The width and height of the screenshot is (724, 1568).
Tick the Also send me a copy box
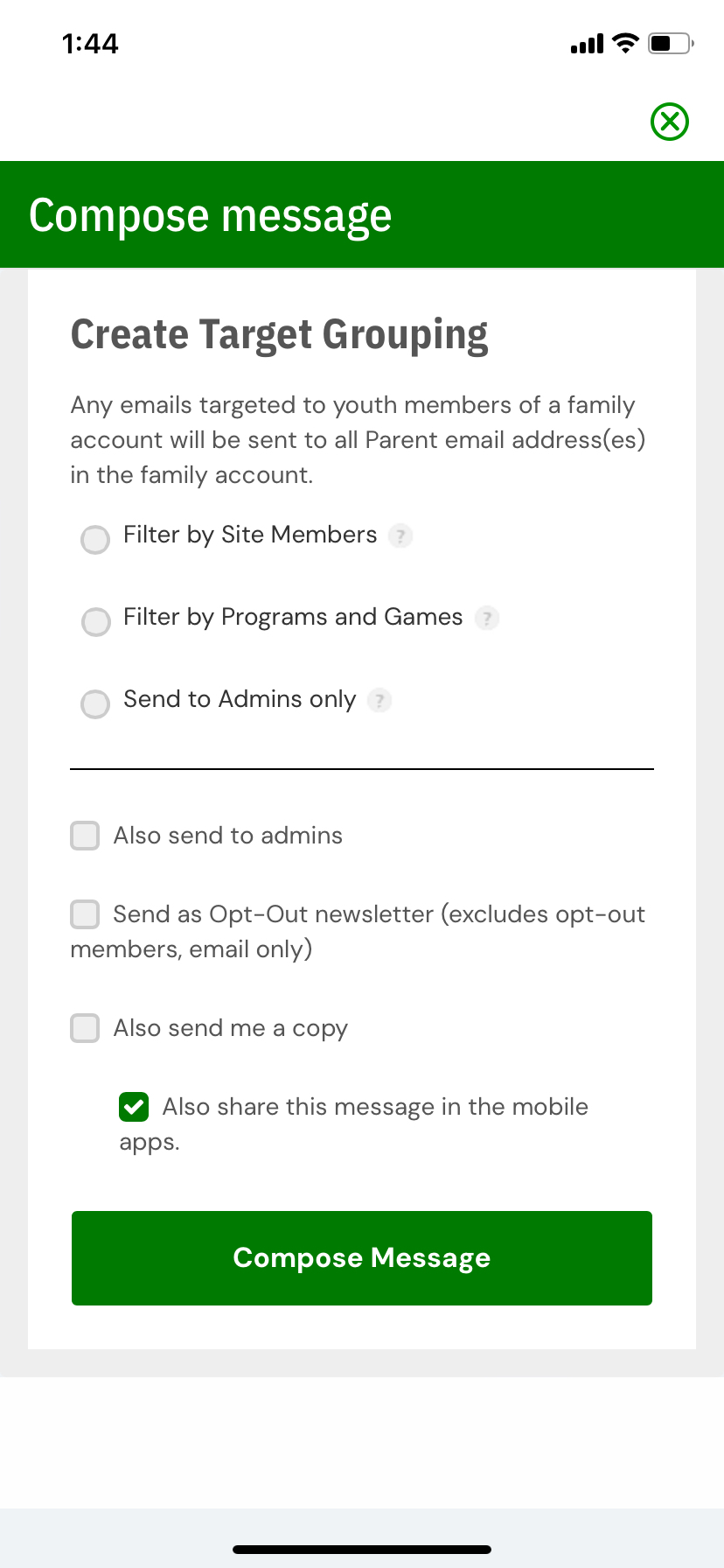(x=85, y=1028)
